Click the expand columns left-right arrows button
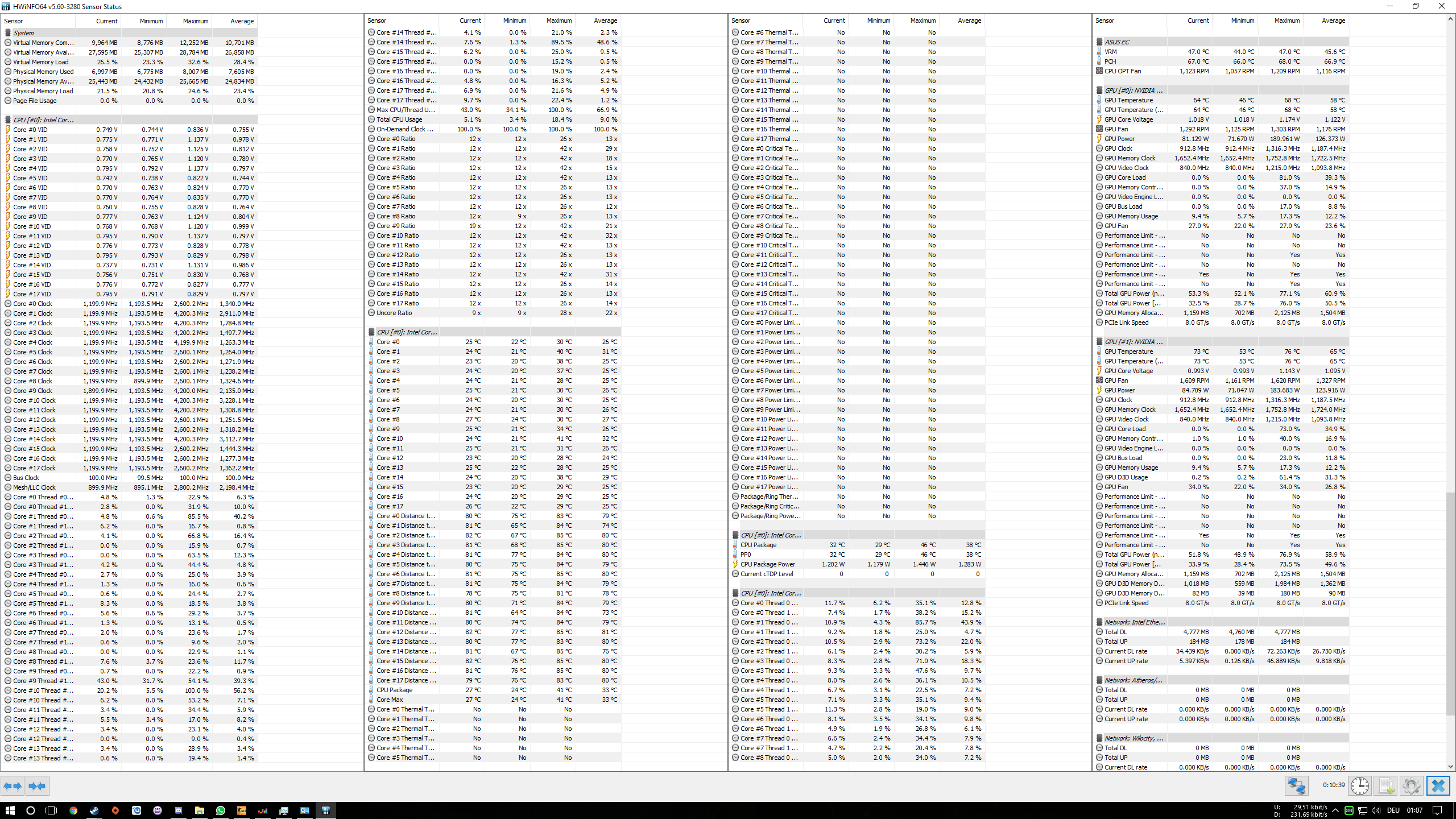Viewport: 1456px width, 819px height. (13, 786)
